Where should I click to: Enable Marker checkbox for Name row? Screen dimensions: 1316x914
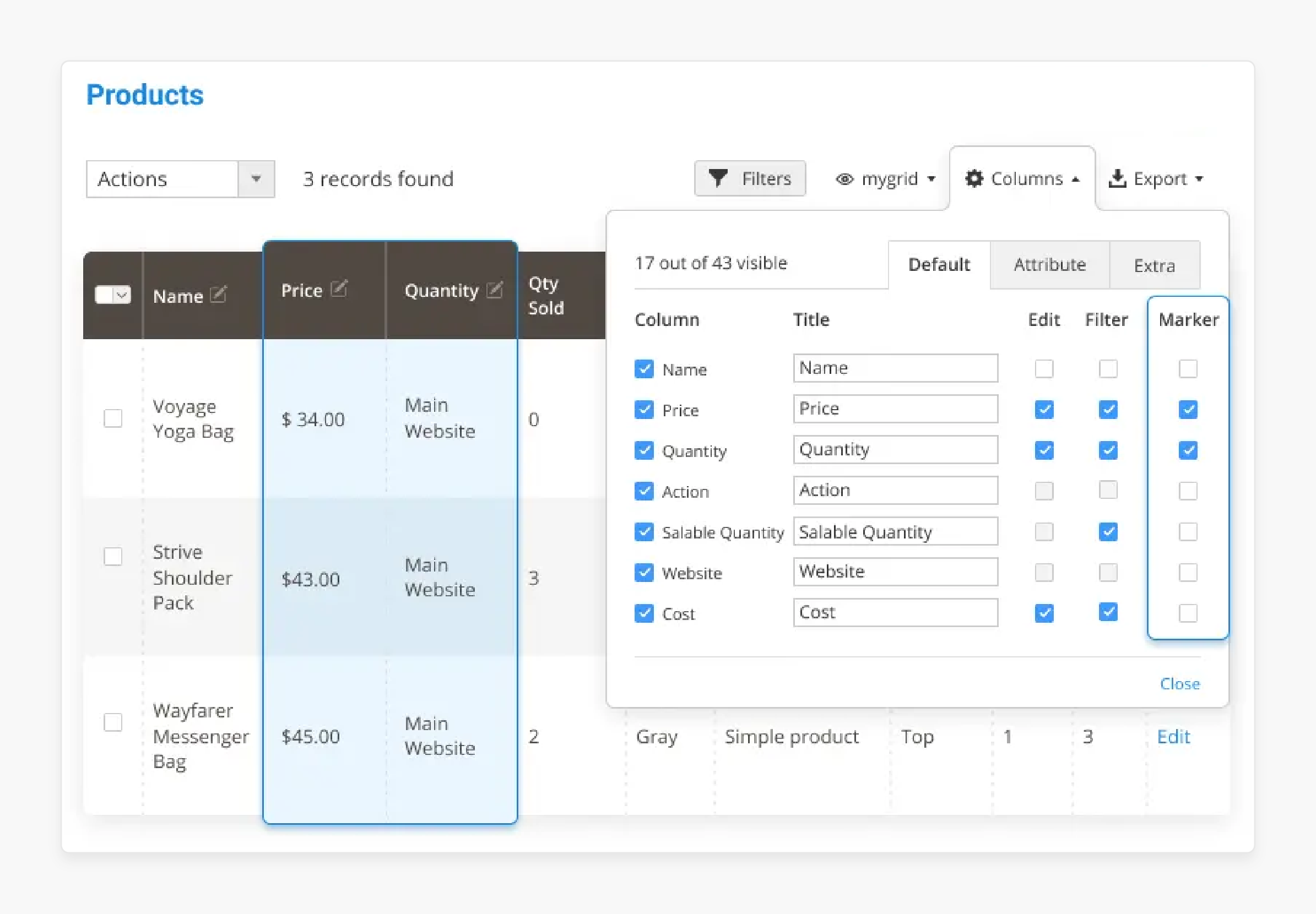(x=1188, y=369)
